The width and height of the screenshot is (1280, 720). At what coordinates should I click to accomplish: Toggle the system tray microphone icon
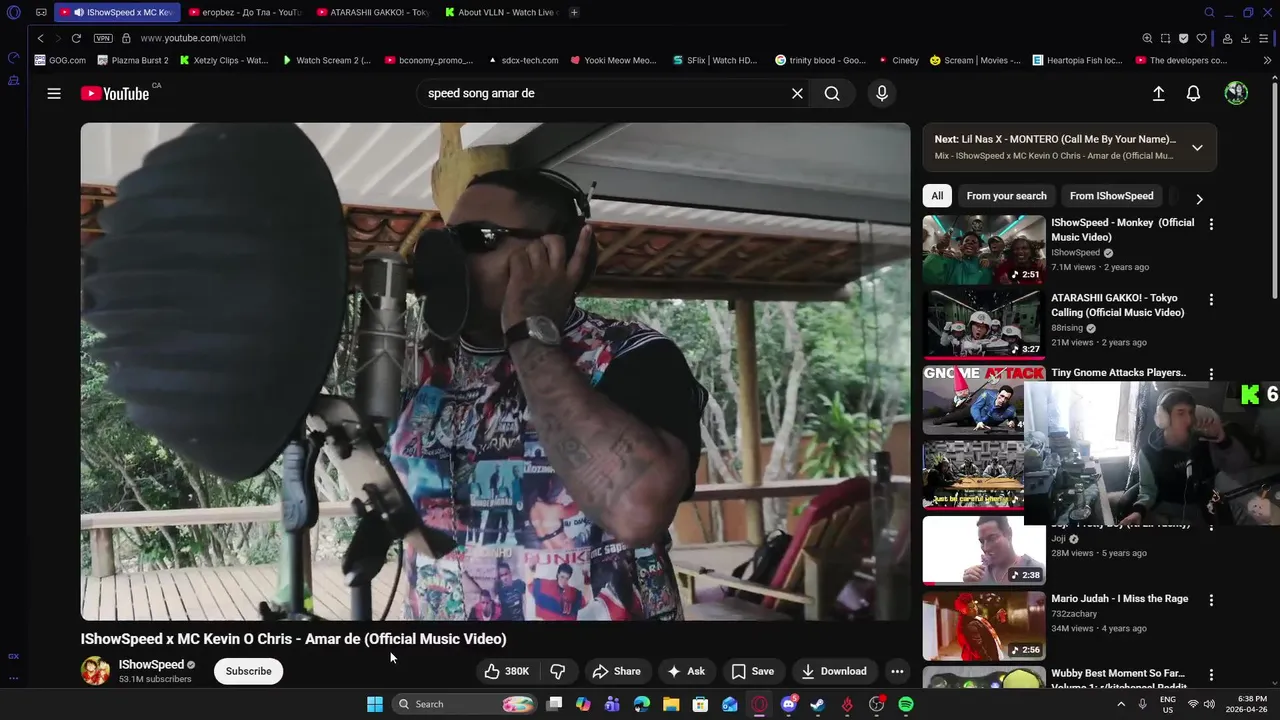point(1142,704)
